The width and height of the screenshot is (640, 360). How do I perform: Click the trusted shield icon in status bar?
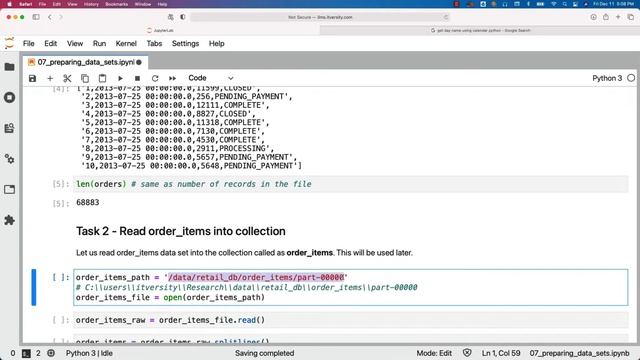pyautogui.click(x=467, y=353)
